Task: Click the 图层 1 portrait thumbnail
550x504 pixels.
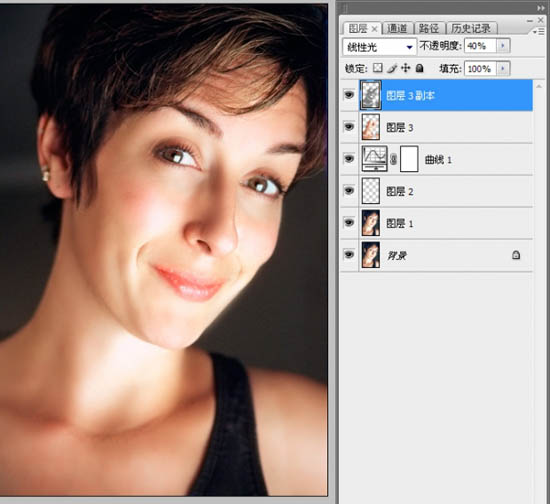Action: pyautogui.click(x=371, y=222)
